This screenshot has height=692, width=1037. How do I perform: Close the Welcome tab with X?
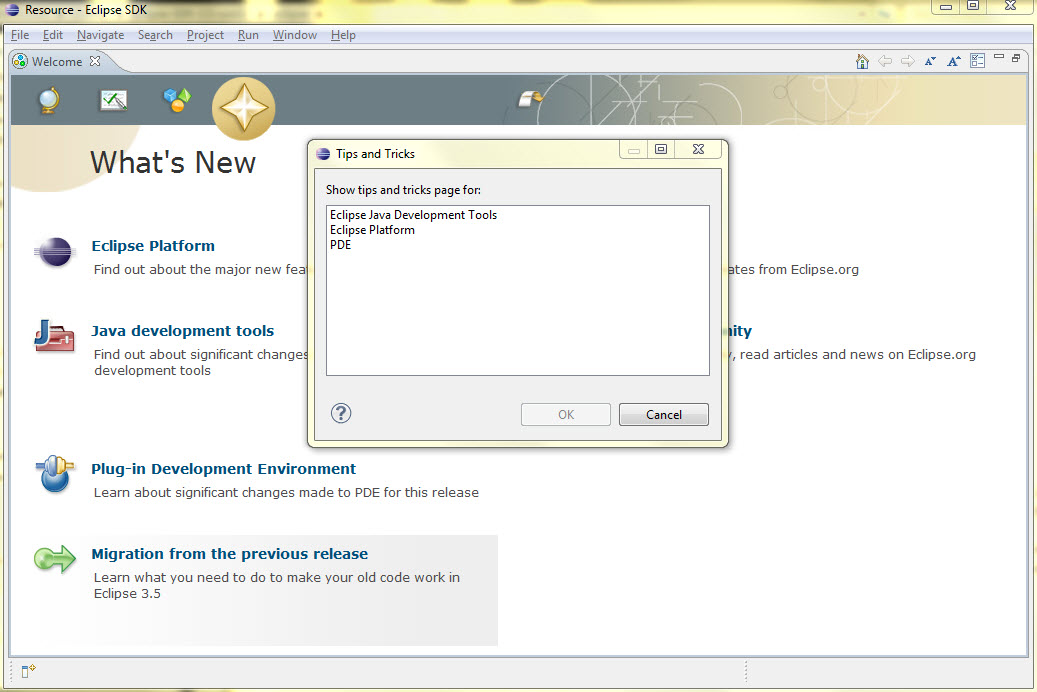coord(95,61)
